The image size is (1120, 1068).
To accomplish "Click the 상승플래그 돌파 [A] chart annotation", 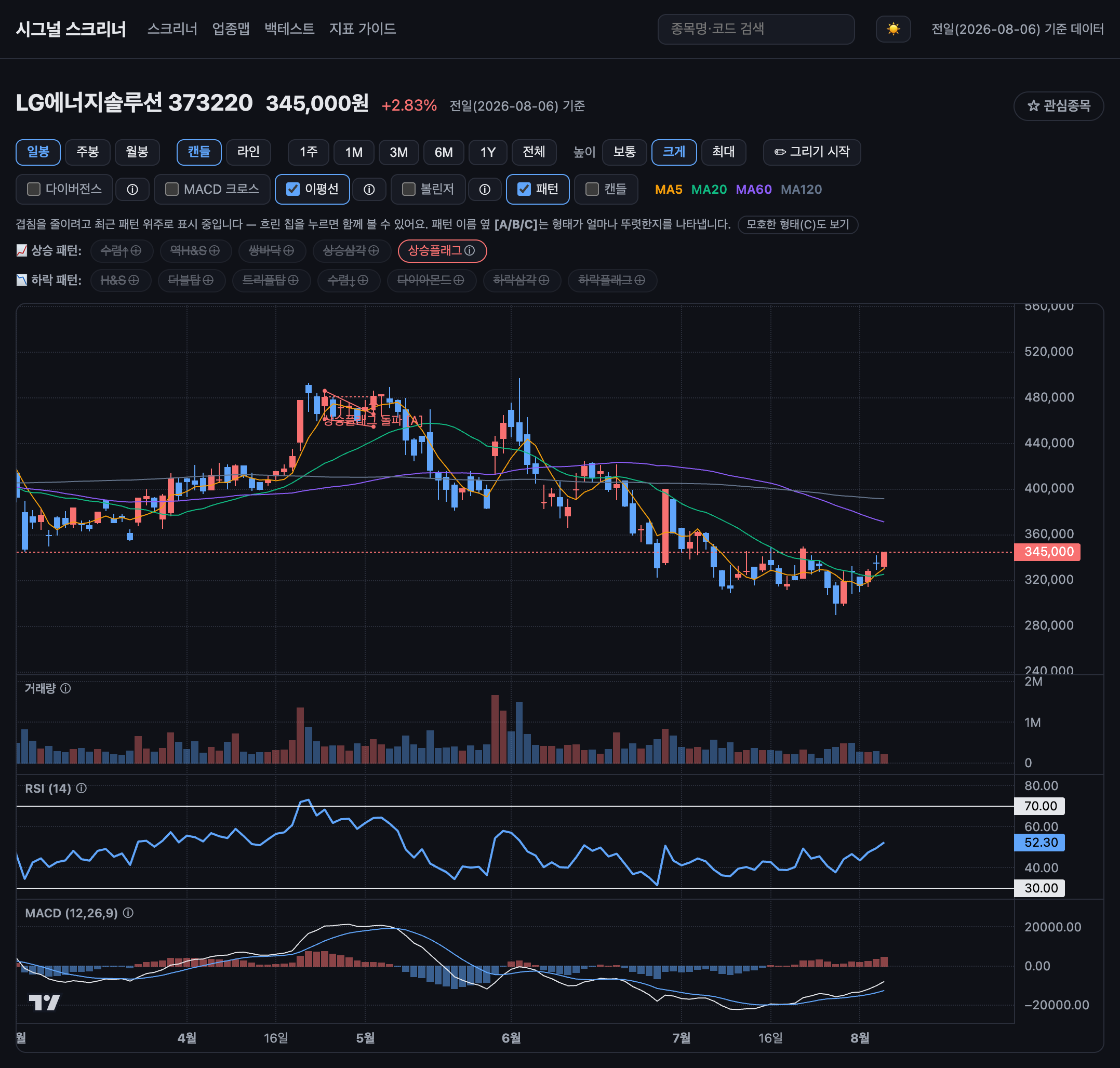I will coord(374,420).
